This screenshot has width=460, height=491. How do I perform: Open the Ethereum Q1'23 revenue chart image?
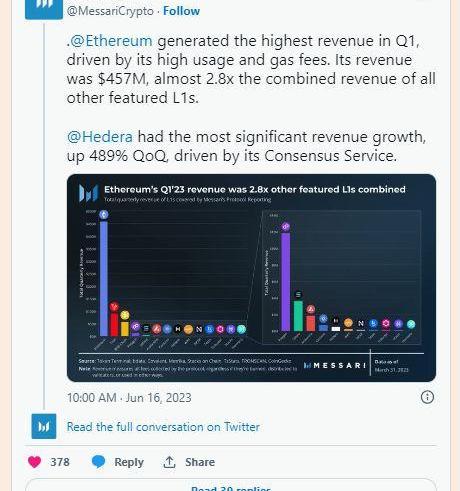pos(251,278)
